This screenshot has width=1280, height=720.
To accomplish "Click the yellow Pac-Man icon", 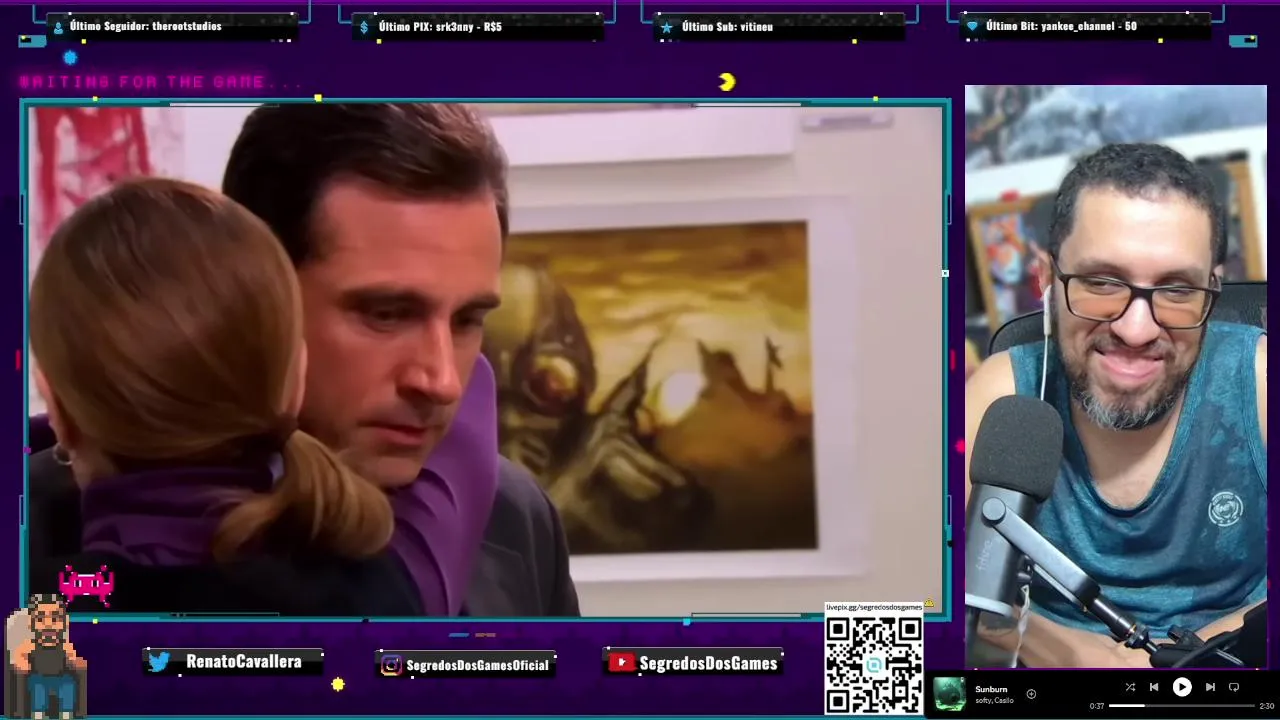I will [727, 82].
